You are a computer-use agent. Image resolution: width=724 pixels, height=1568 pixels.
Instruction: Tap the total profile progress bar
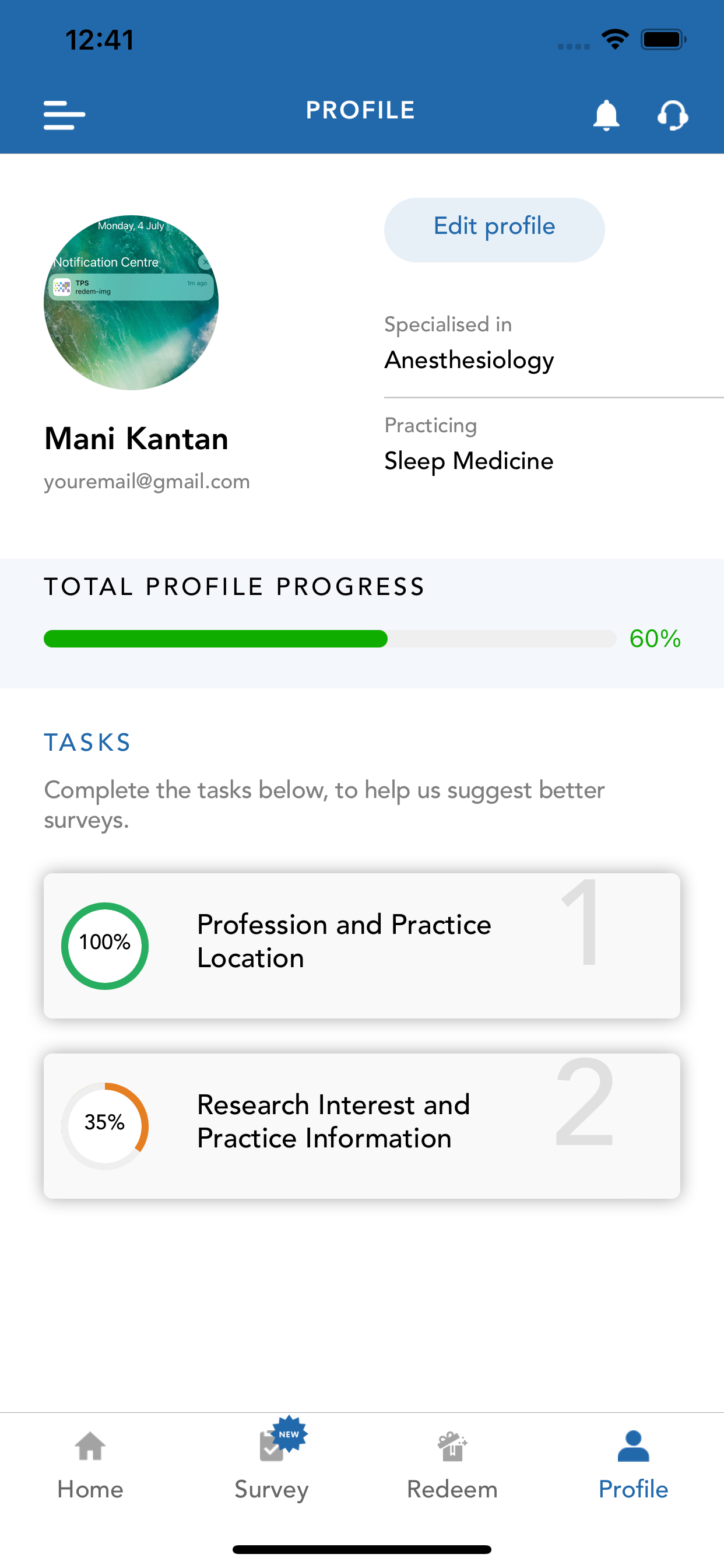pyautogui.click(x=330, y=639)
